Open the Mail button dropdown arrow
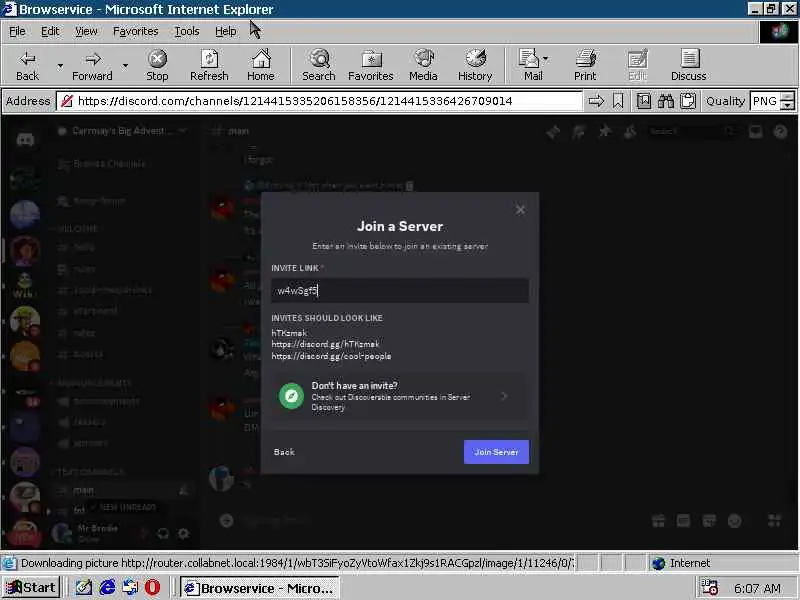The image size is (800, 600). (x=546, y=59)
